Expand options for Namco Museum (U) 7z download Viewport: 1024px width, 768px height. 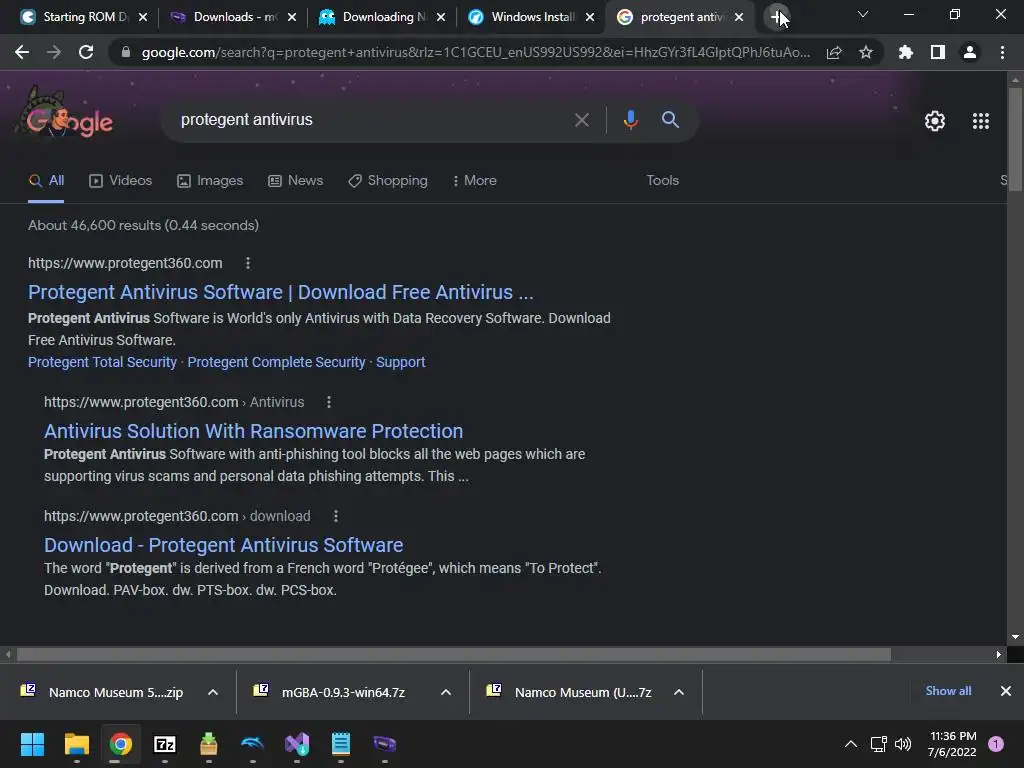coord(679,692)
